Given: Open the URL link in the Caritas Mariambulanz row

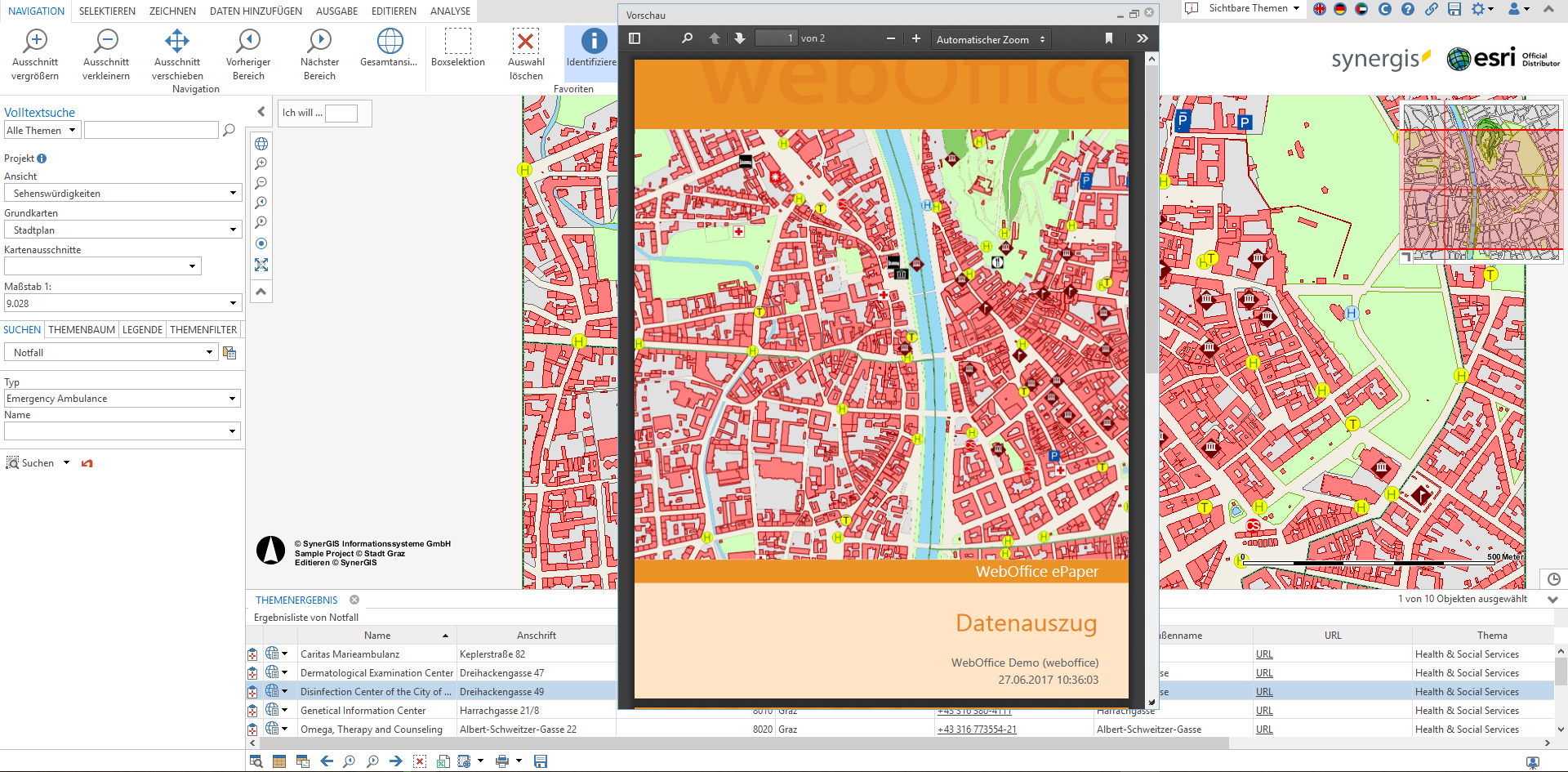Looking at the screenshot, I should point(1264,654).
